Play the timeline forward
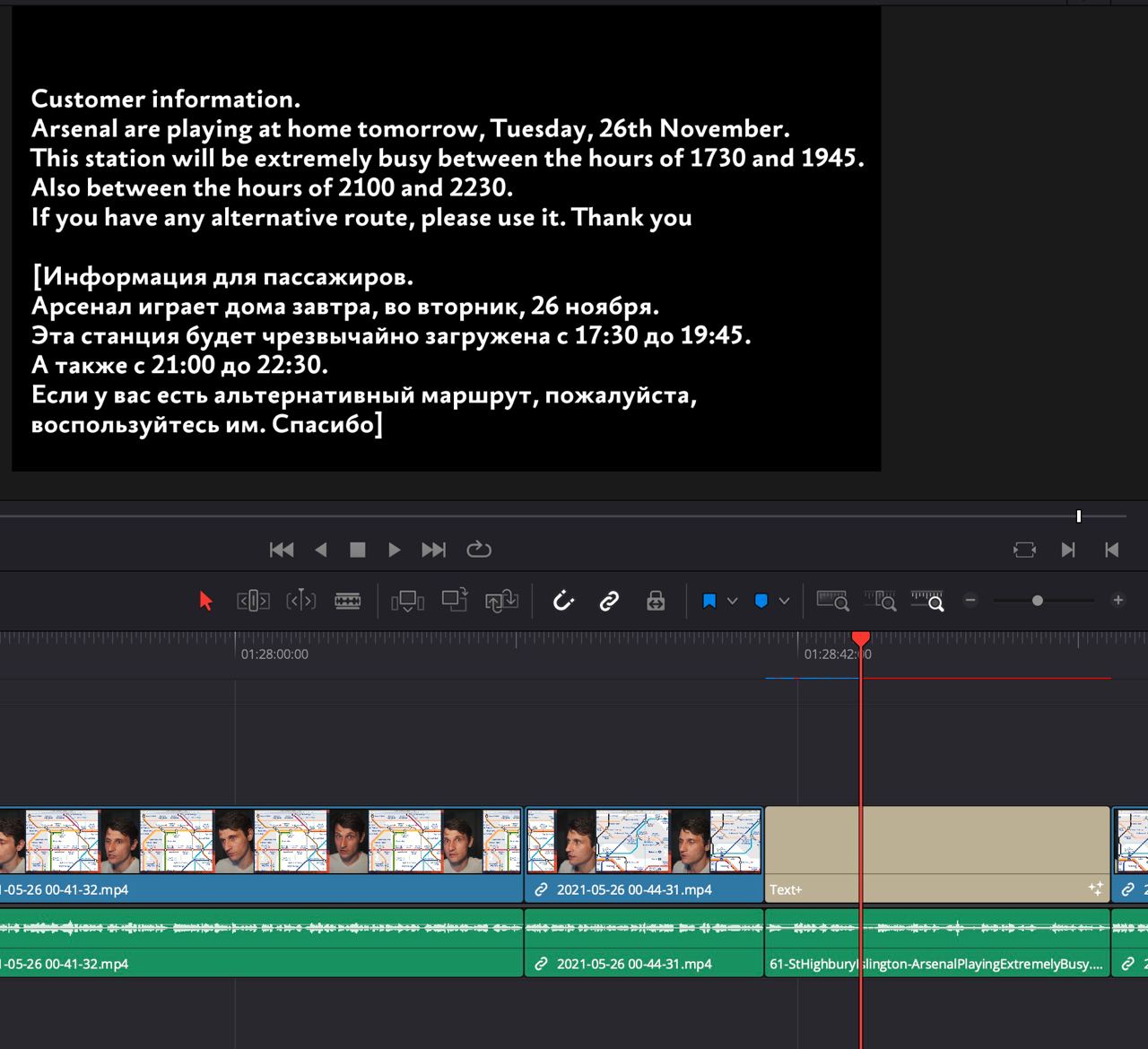The height and width of the screenshot is (1049, 1148). click(x=394, y=550)
